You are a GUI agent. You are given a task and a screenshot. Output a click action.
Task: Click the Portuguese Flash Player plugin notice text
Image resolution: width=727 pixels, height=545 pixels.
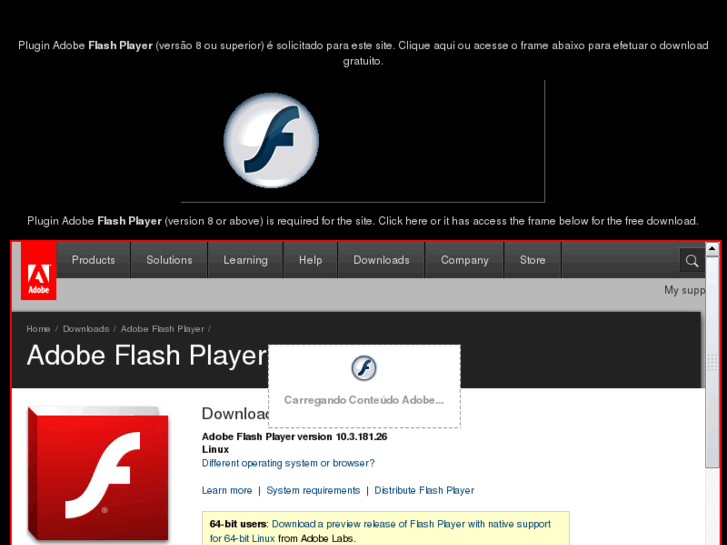363,53
